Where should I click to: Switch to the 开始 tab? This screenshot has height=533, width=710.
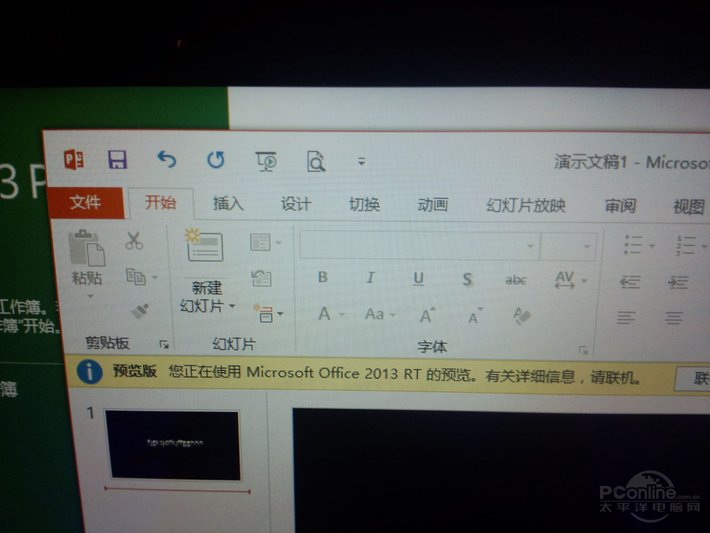click(161, 202)
